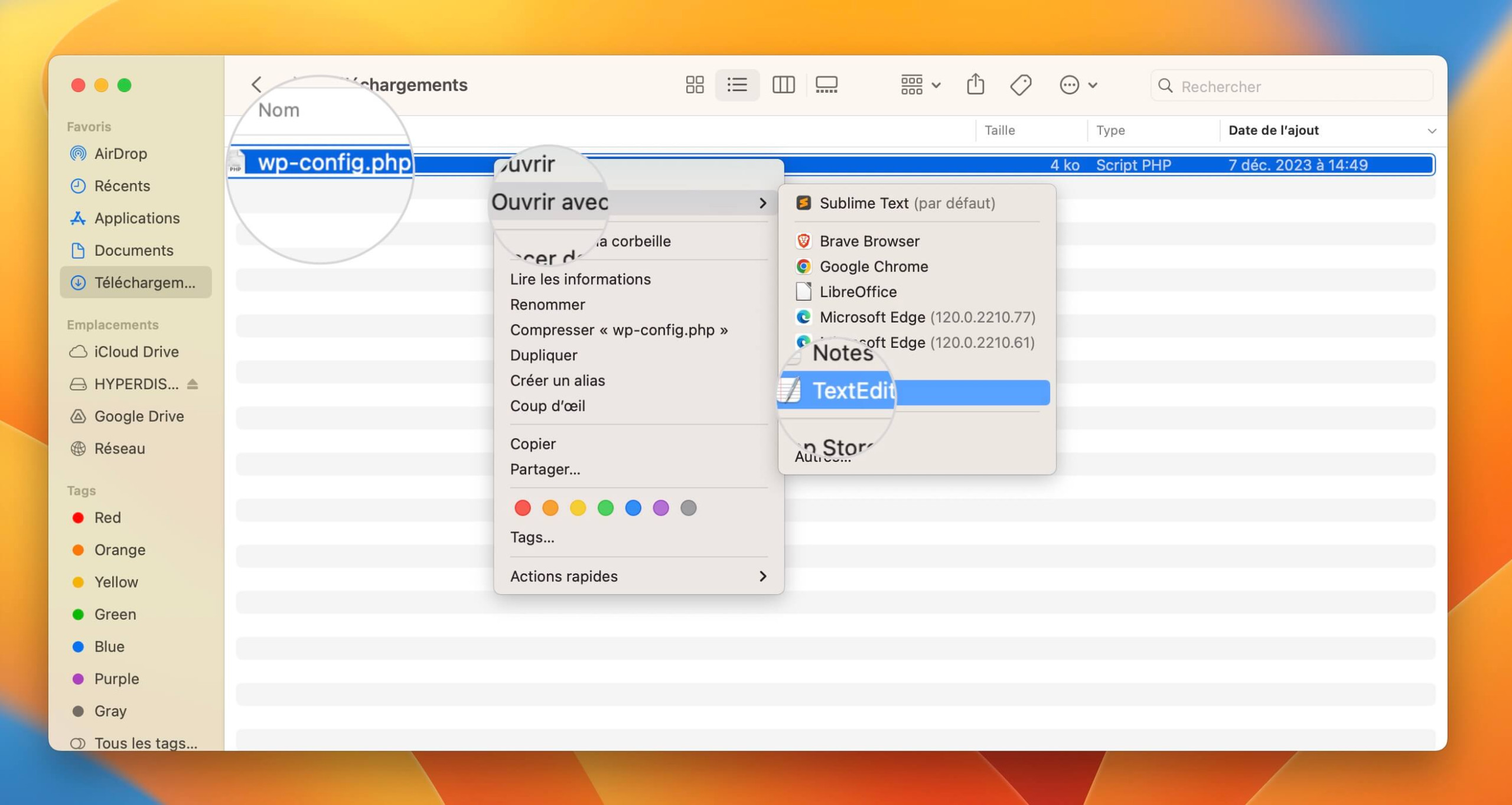Select Renommer from the context menu
The height and width of the screenshot is (805, 1512).
[548, 305]
